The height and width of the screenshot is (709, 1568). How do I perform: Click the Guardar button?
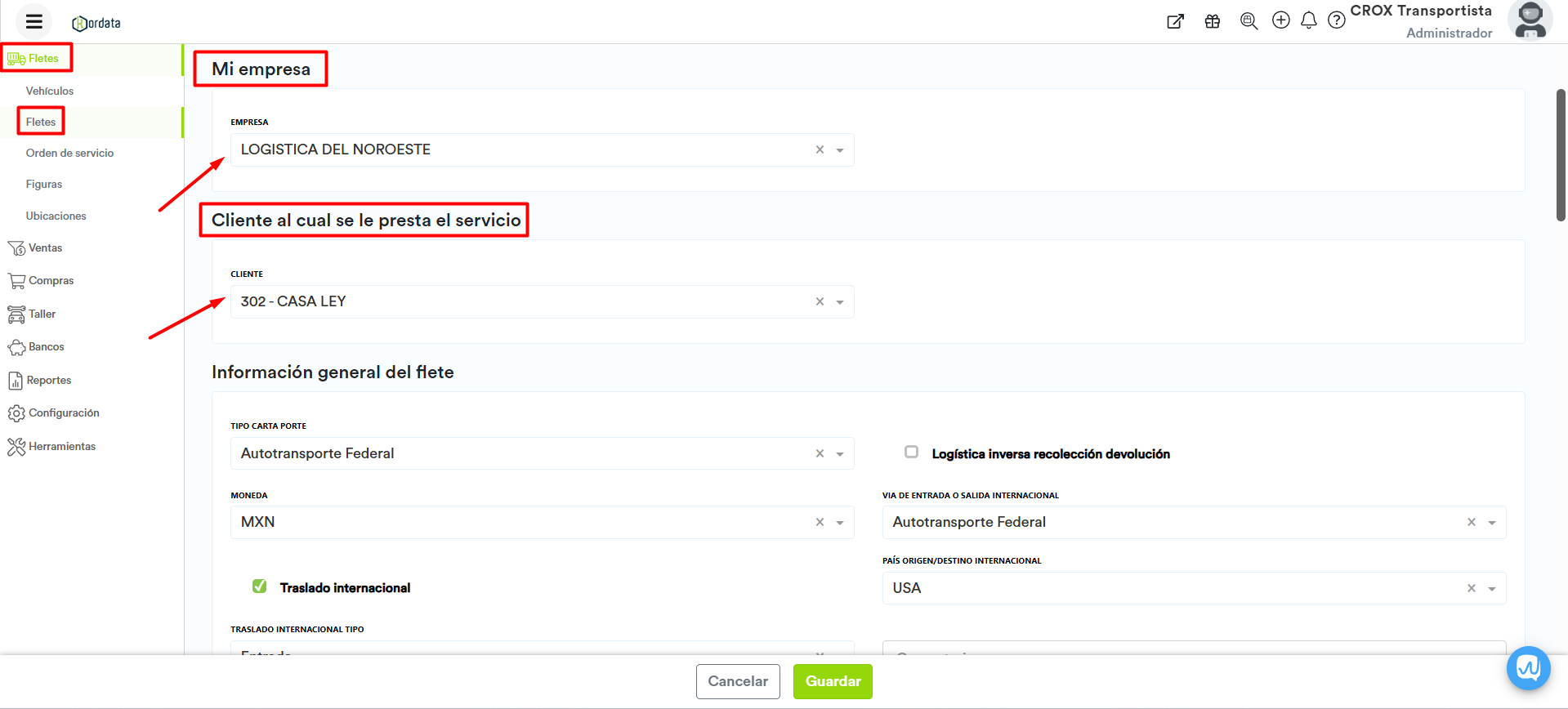pos(833,681)
